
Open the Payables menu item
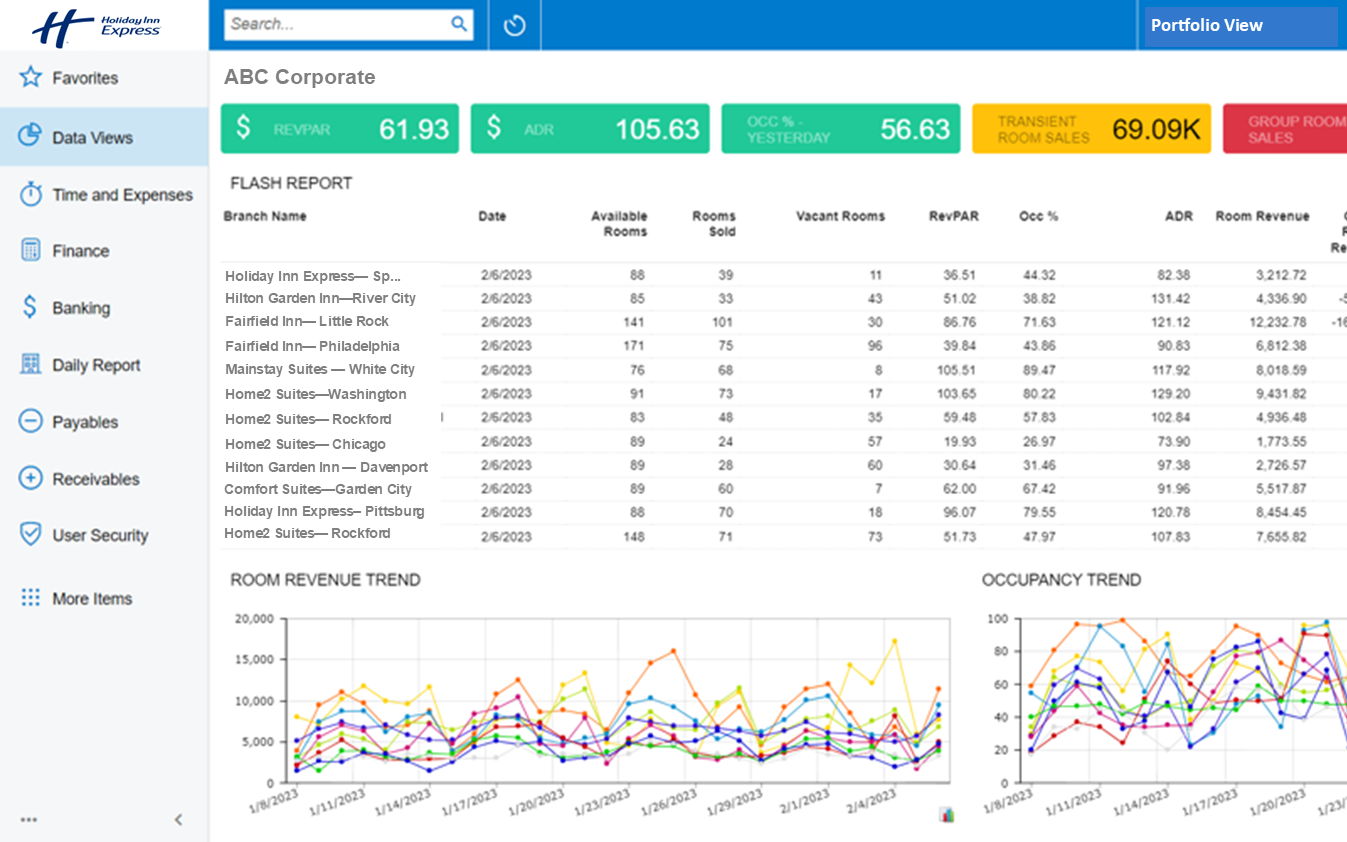(85, 422)
